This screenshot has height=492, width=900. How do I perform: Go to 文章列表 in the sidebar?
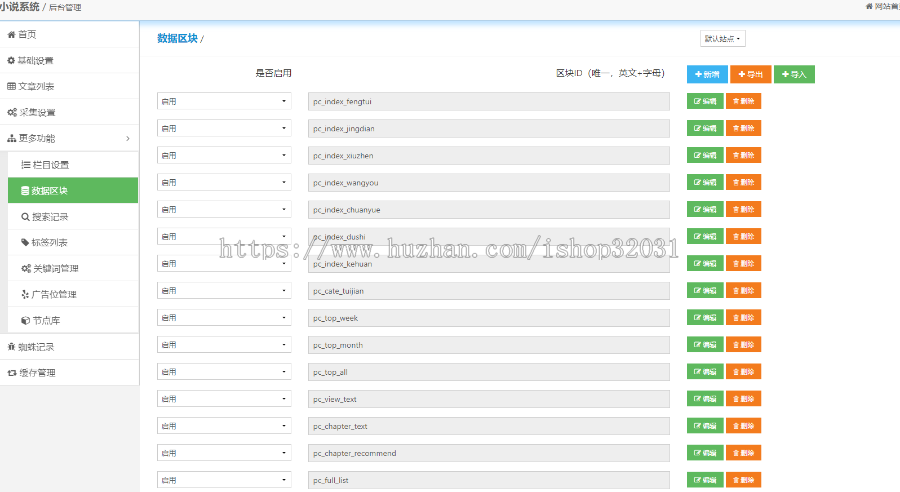[69, 86]
